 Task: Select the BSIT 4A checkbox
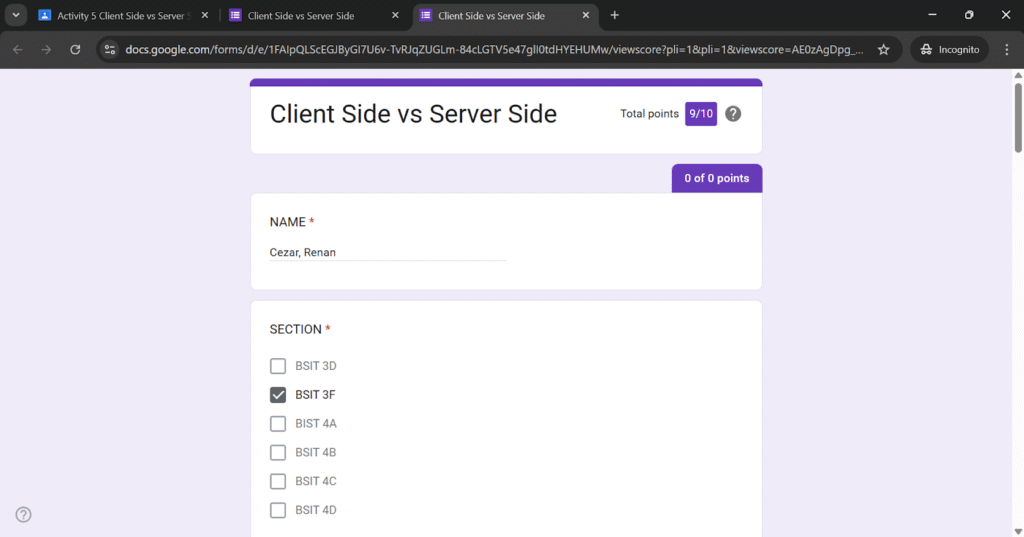coord(278,424)
